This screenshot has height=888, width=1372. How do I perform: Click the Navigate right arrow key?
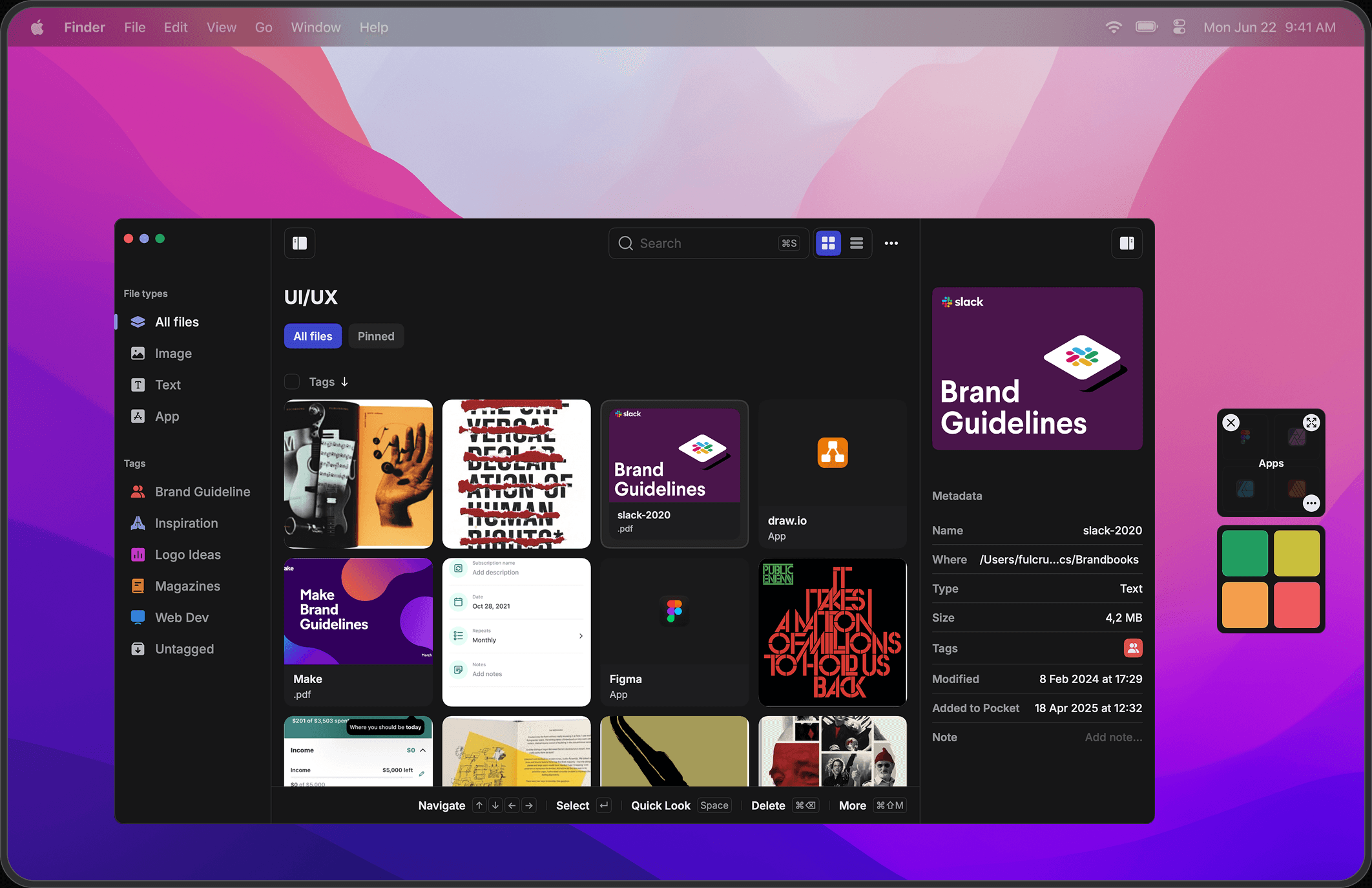tap(530, 805)
